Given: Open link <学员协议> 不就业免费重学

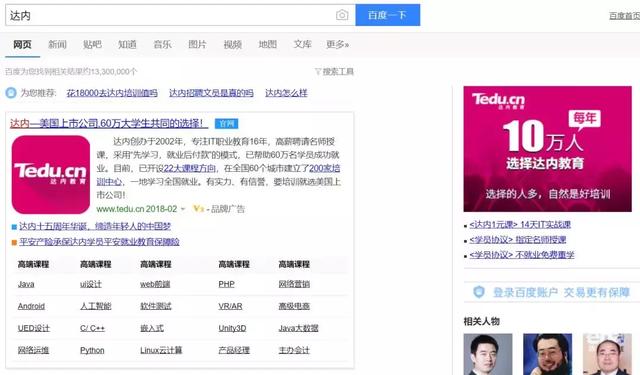Looking at the screenshot, I should click(522, 255).
